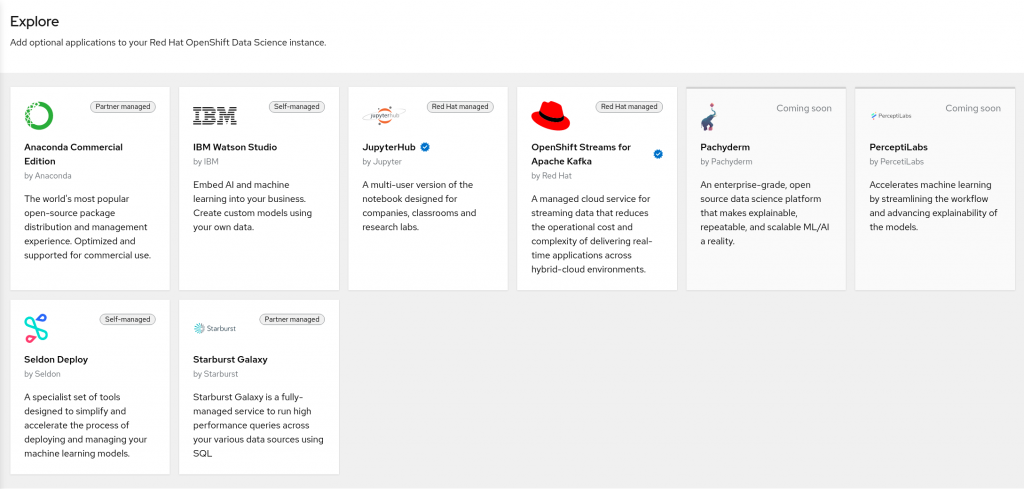Open the IBM Watson Studio title
The width and height of the screenshot is (1024, 489).
pos(235,147)
